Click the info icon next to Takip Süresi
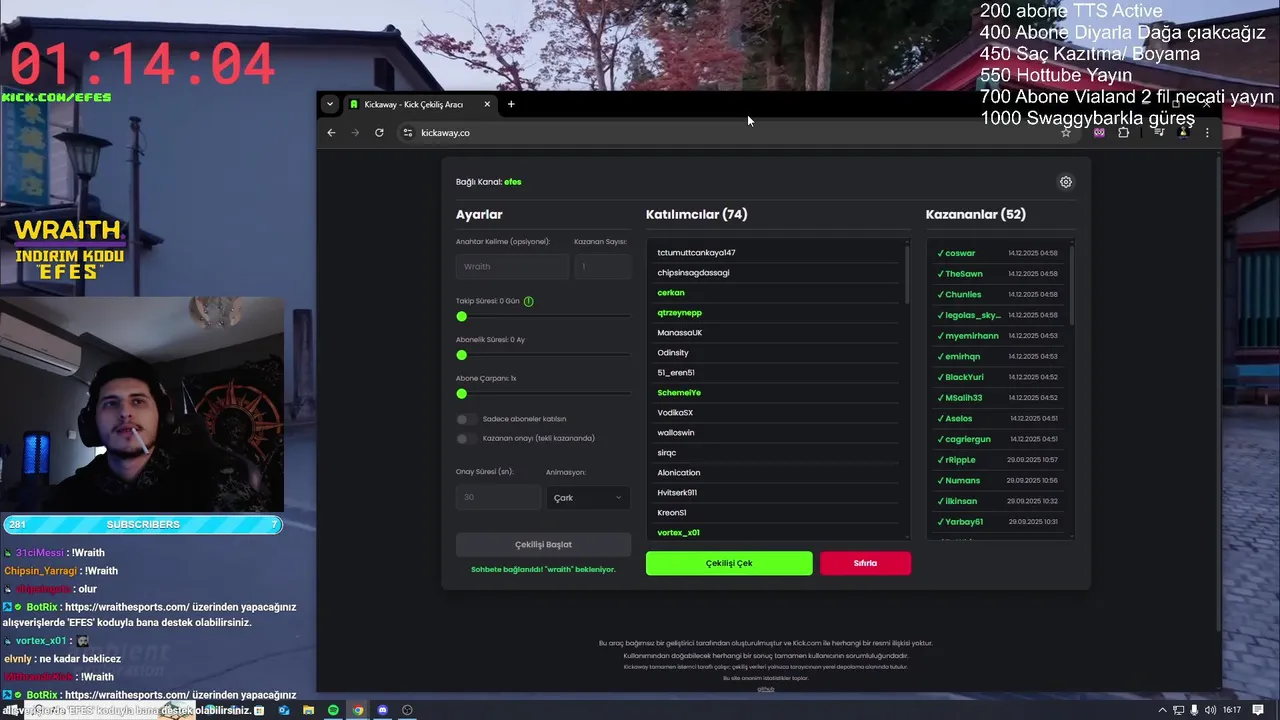This screenshot has width=1280, height=720. [529, 301]
